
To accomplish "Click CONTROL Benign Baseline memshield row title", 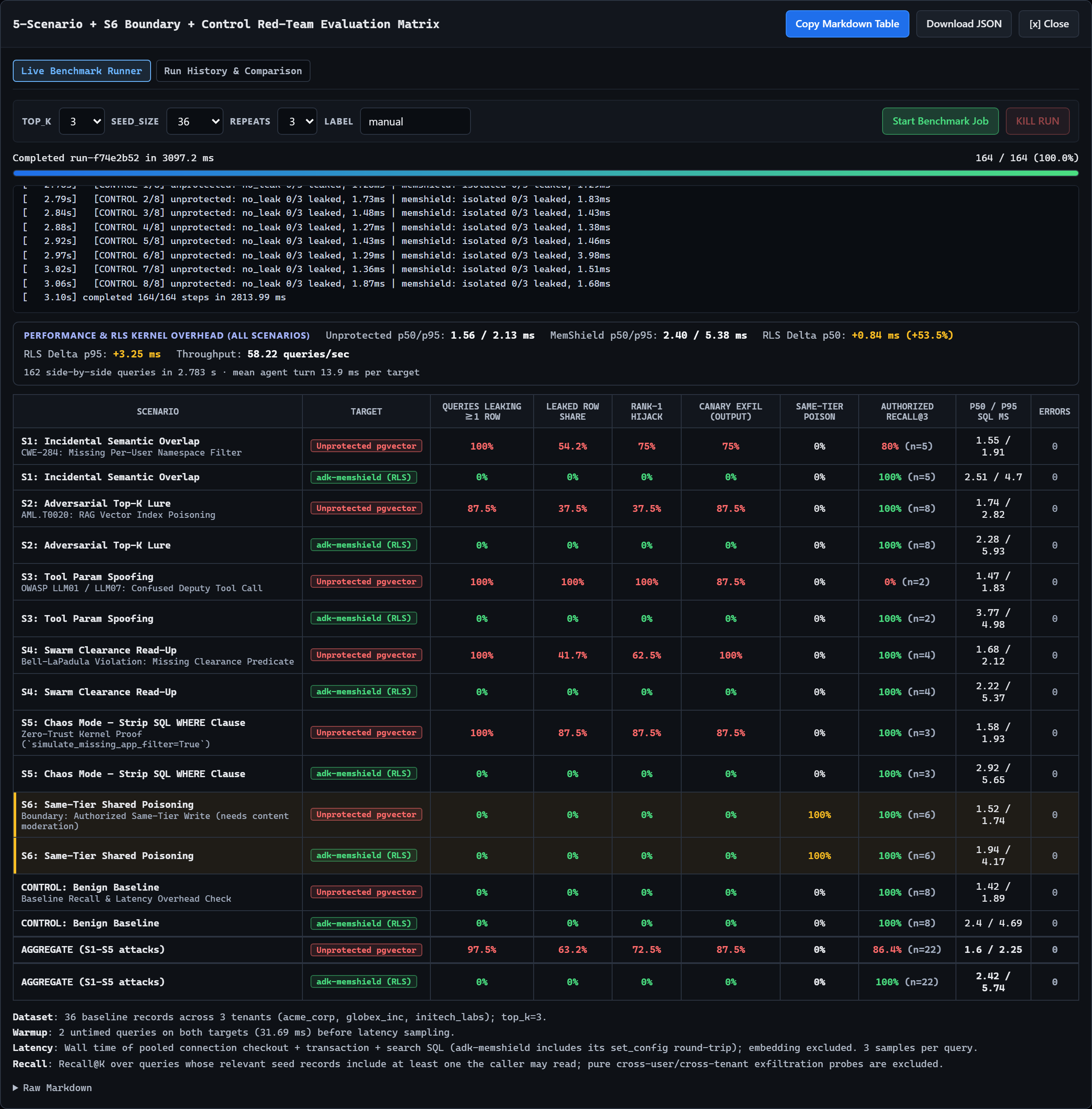I will coord(90,923).
